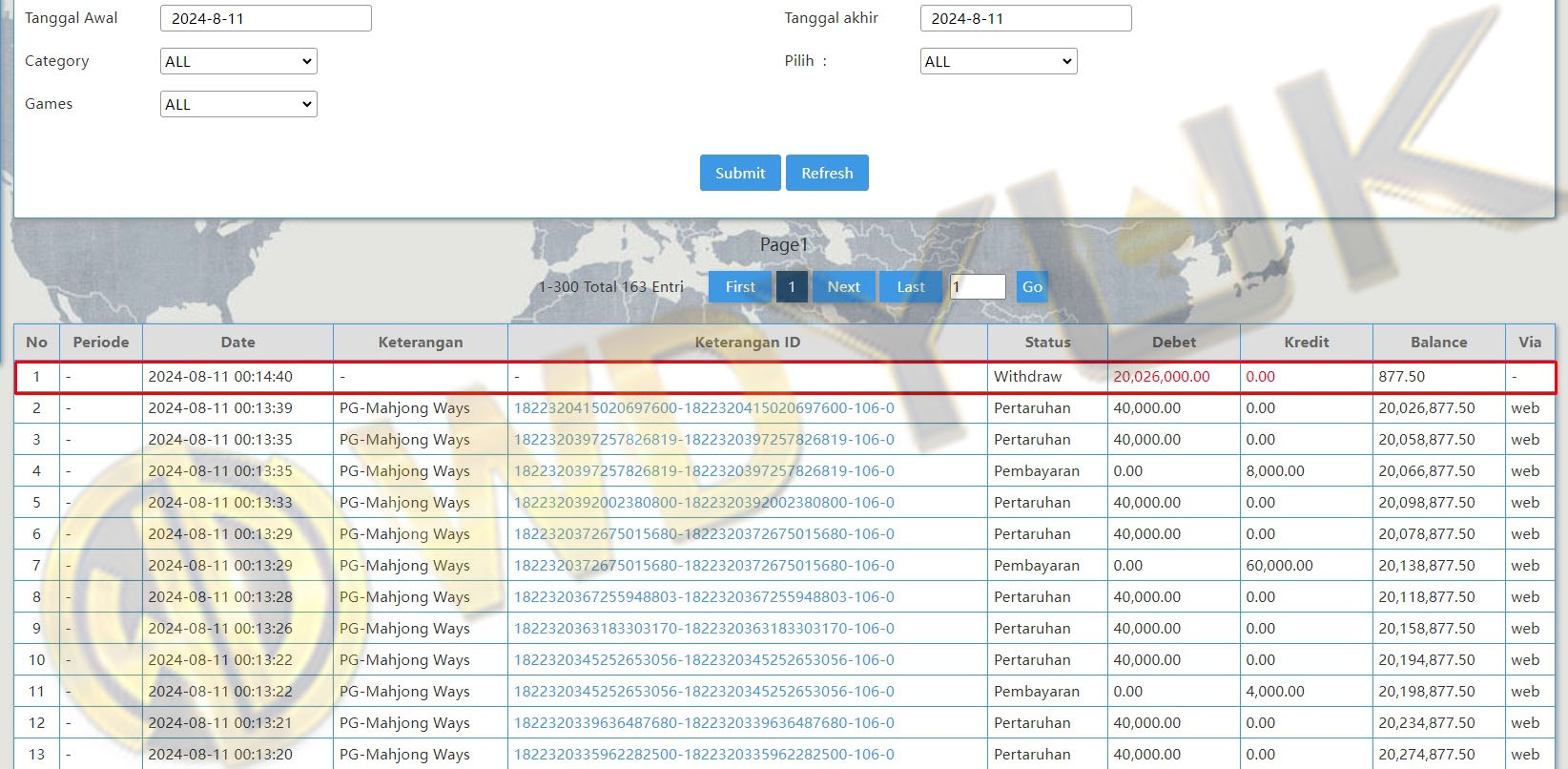Click the Status column header
The image size is (1568, 769).
pos(1047,342)
